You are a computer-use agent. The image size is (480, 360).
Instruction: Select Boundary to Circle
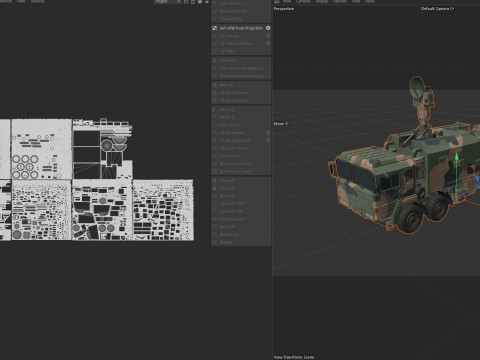241,164
